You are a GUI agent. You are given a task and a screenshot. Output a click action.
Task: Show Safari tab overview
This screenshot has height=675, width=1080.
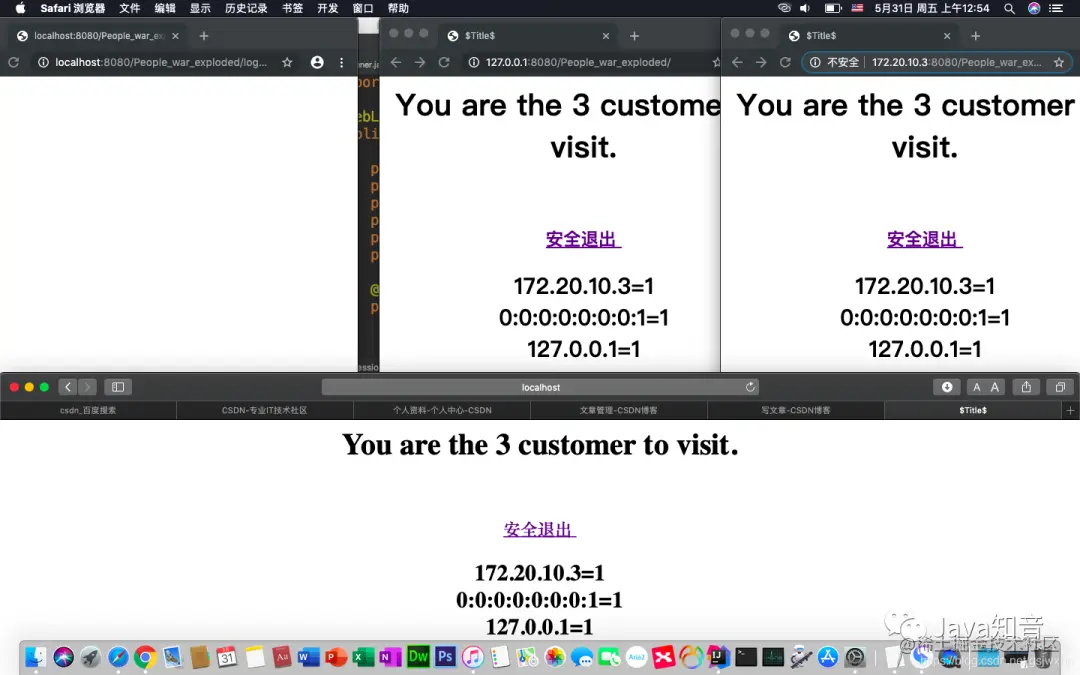(1060, 387)
